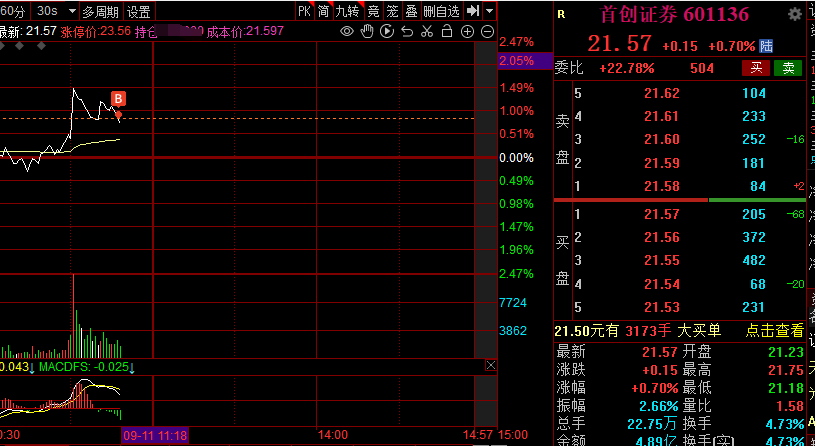Click the bid-ask ratio red-green bar
This screenshot has width=815, height=446.
[x=680, y=200]
